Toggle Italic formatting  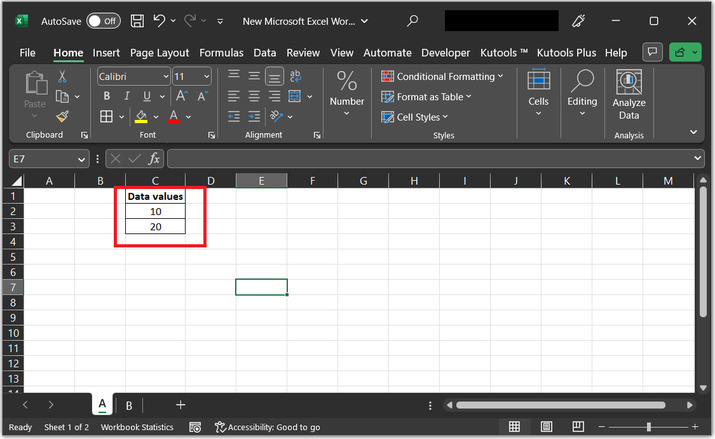(x=127, y=96)
